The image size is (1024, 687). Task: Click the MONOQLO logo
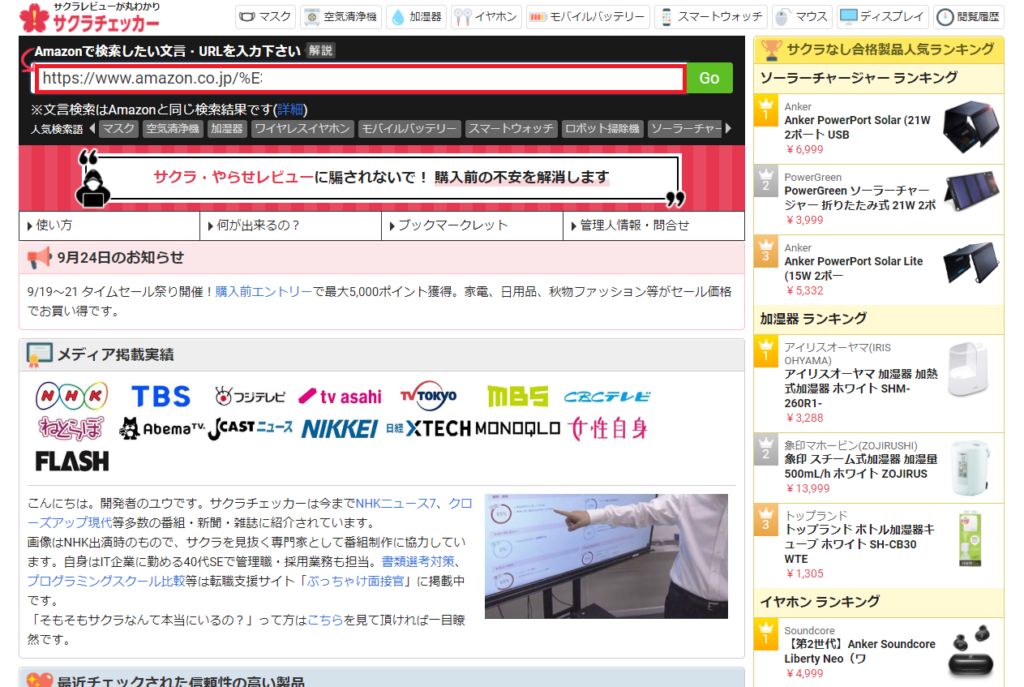point(517,428)
